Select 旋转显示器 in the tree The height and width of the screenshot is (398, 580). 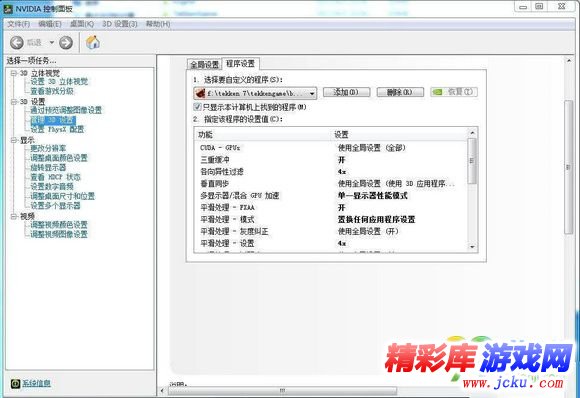48,168
